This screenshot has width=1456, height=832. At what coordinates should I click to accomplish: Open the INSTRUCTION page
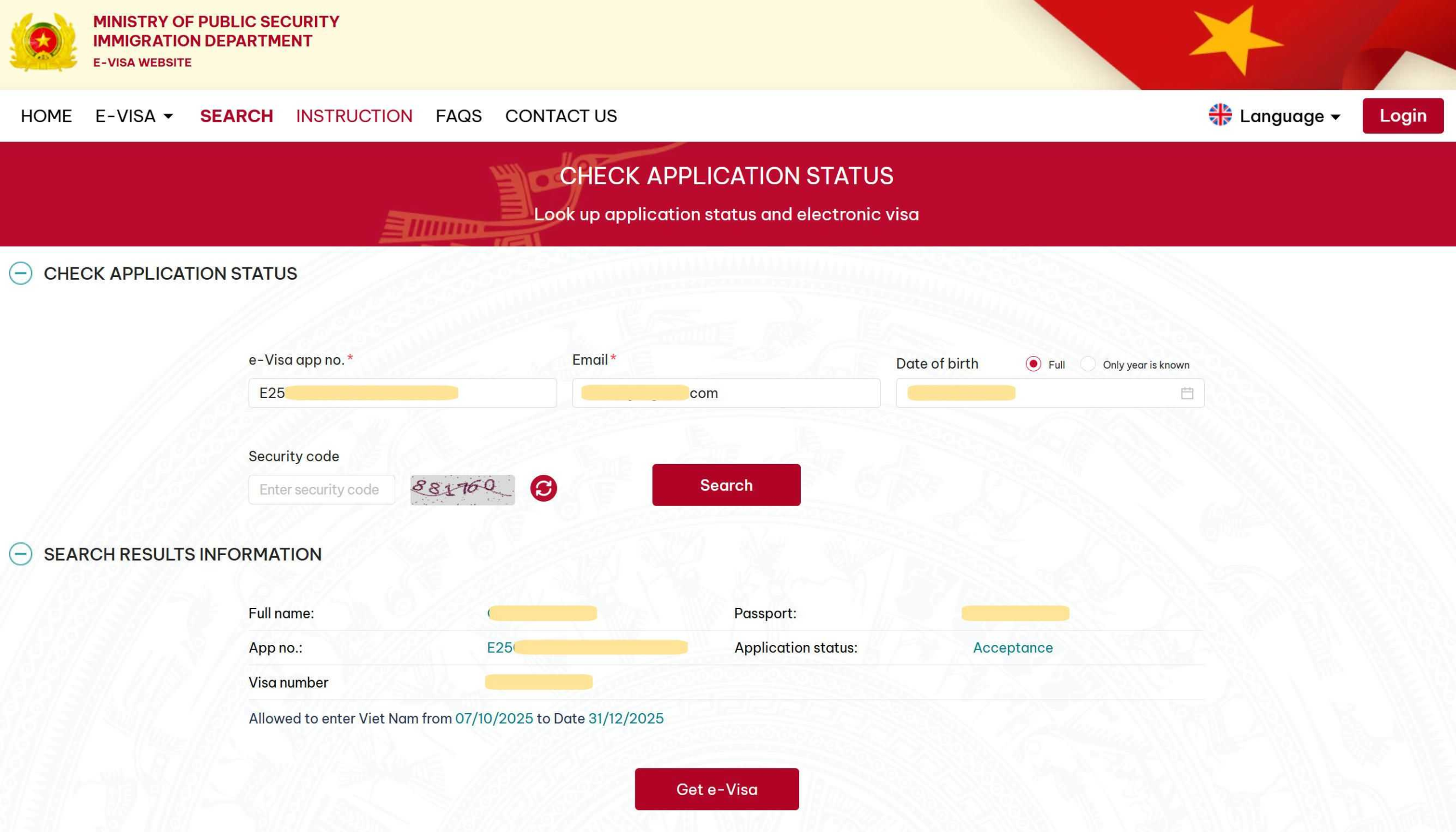tap(354, 116)
